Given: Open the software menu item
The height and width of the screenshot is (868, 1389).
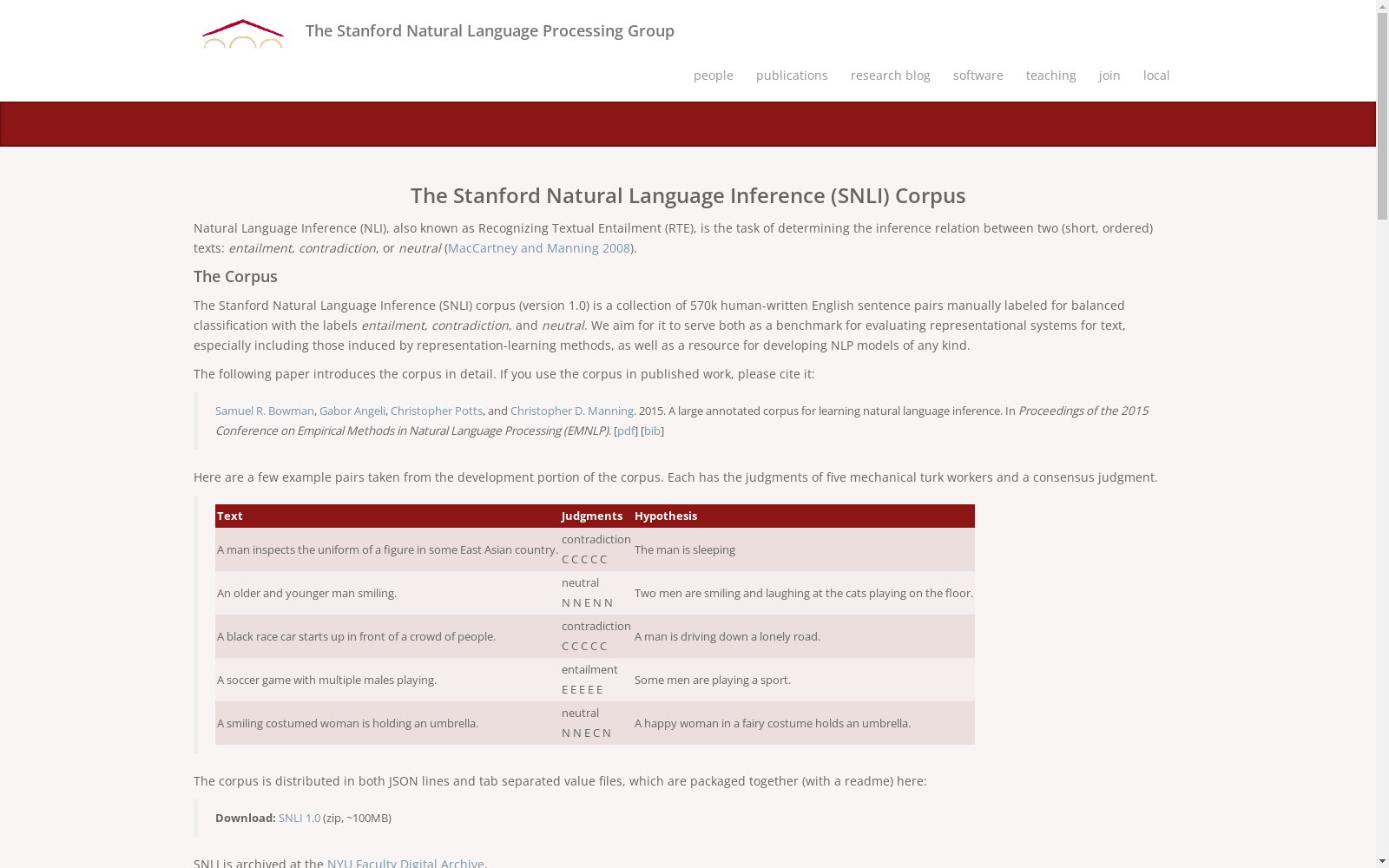Looking at the screenshot, I should tap(978, 76).
